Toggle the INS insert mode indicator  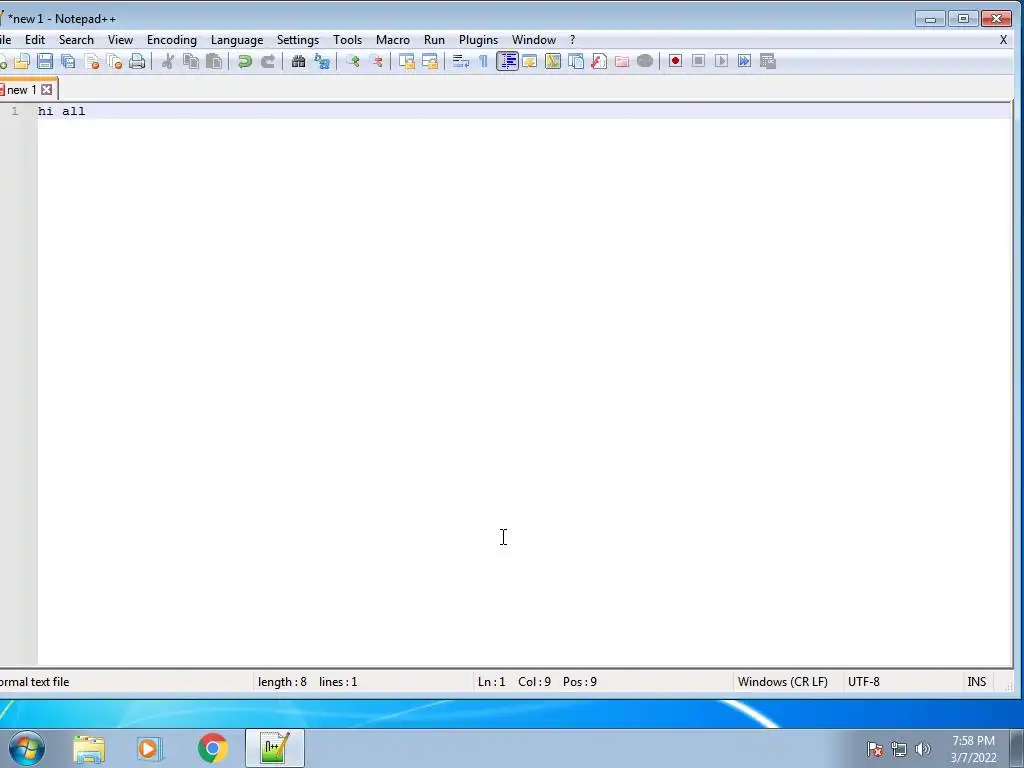976,682
